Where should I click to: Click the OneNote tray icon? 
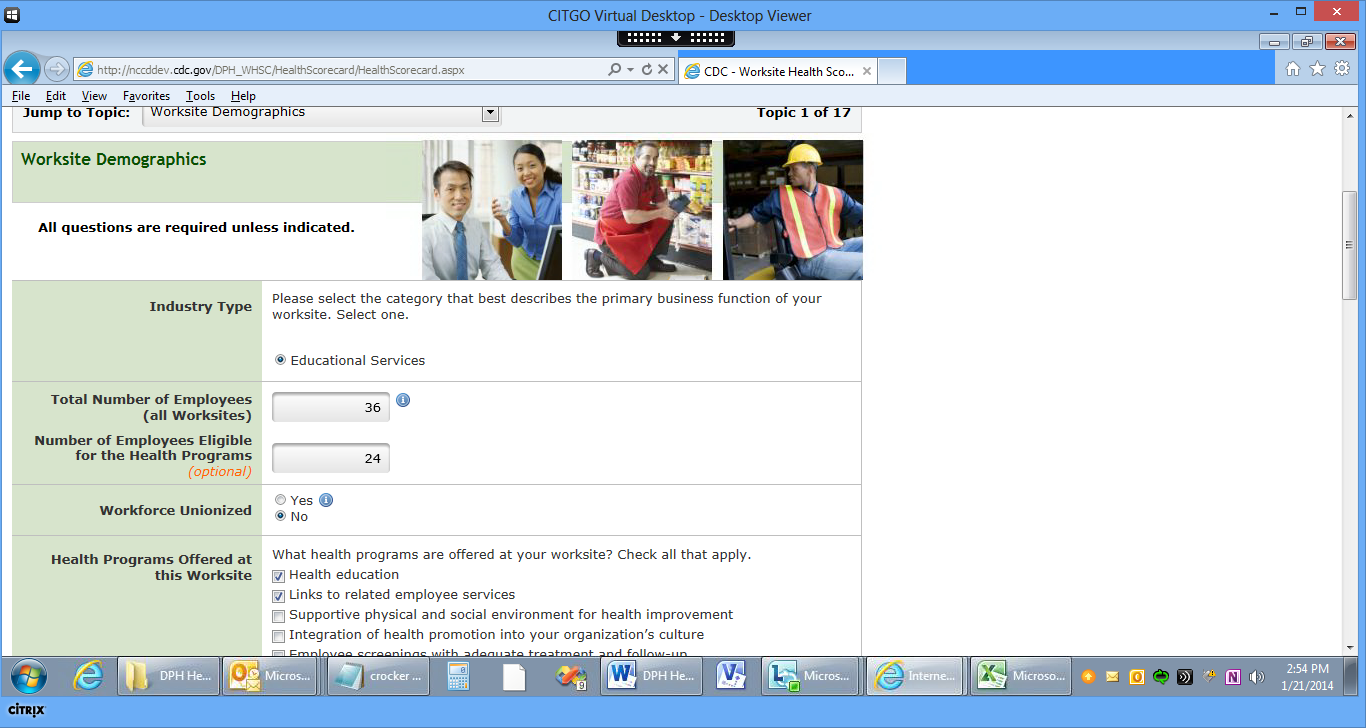coord(1233,677)
